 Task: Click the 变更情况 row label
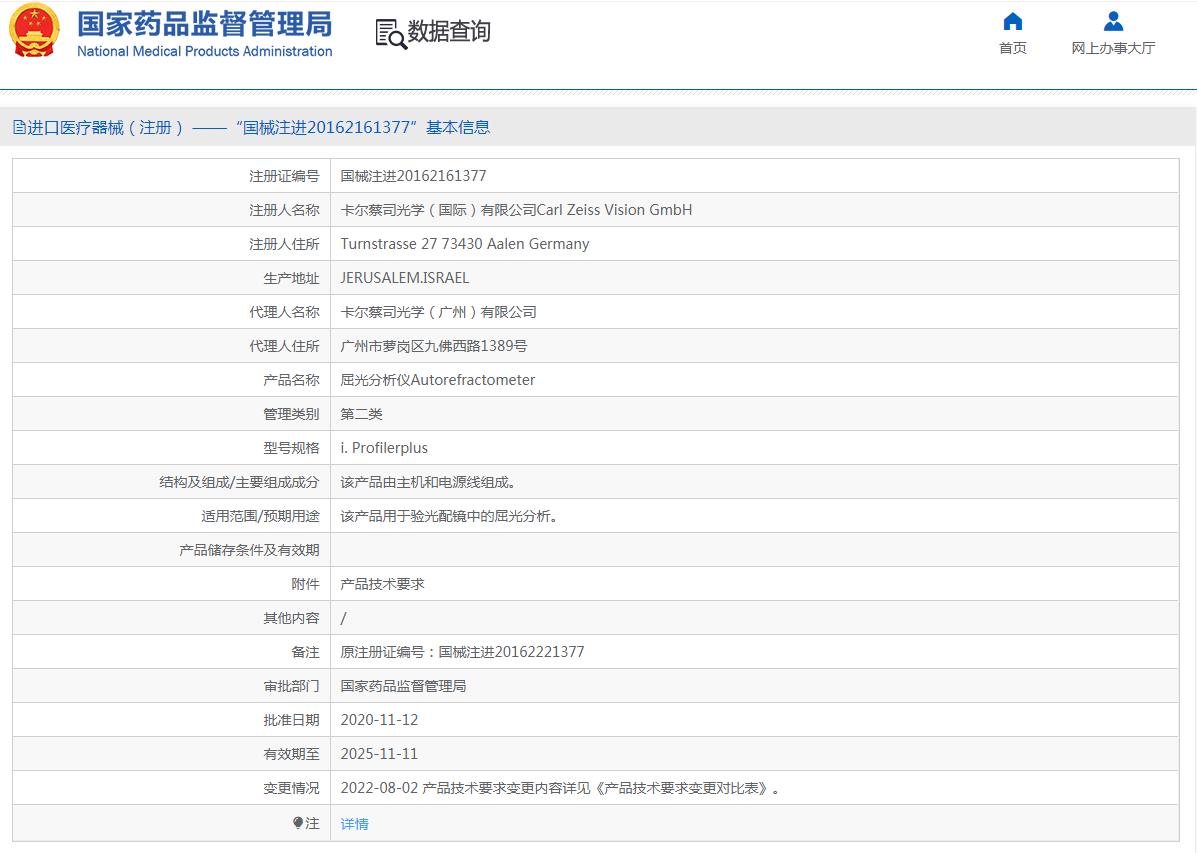[x=292, y=787]
